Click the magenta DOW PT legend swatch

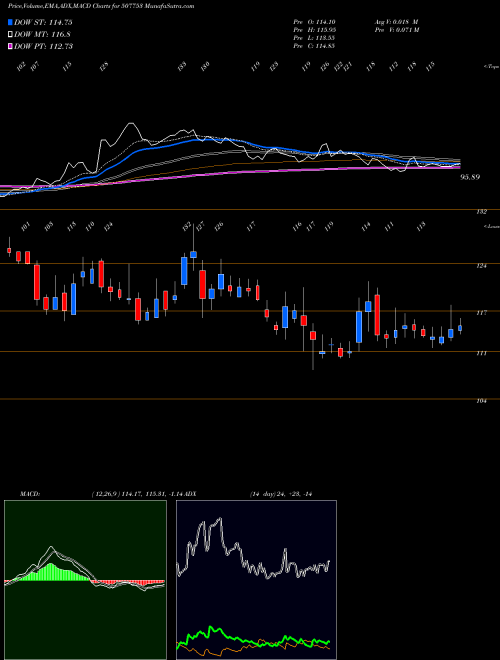[x=10, y=46]
